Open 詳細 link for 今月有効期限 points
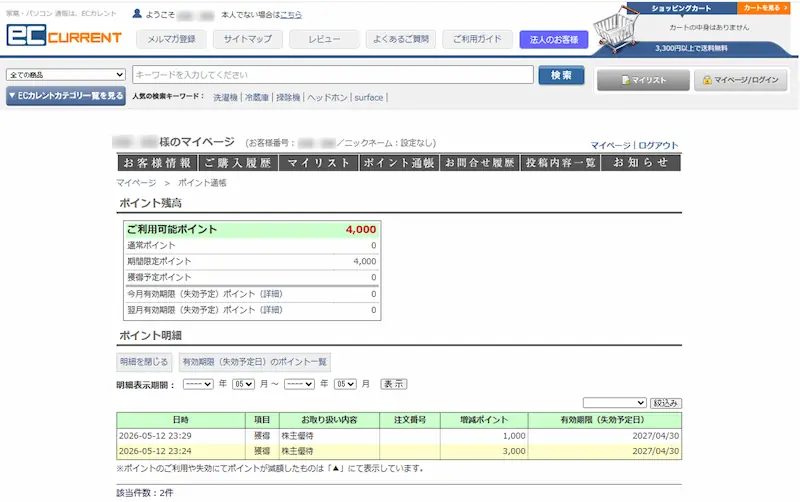This screenshot has height=502, width=800. tap(271, 294)
